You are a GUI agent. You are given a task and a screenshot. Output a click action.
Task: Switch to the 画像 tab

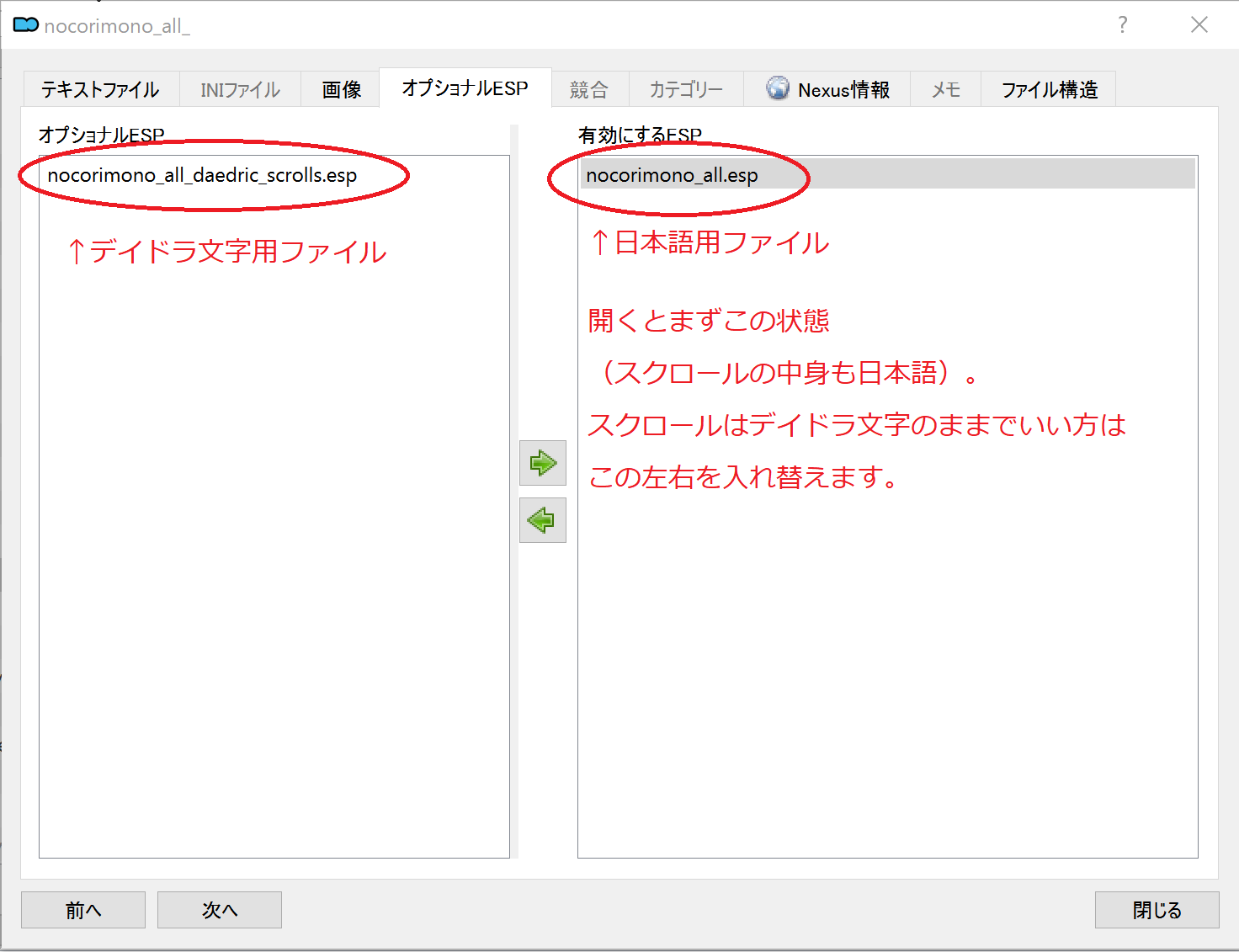tap(341, 90)
